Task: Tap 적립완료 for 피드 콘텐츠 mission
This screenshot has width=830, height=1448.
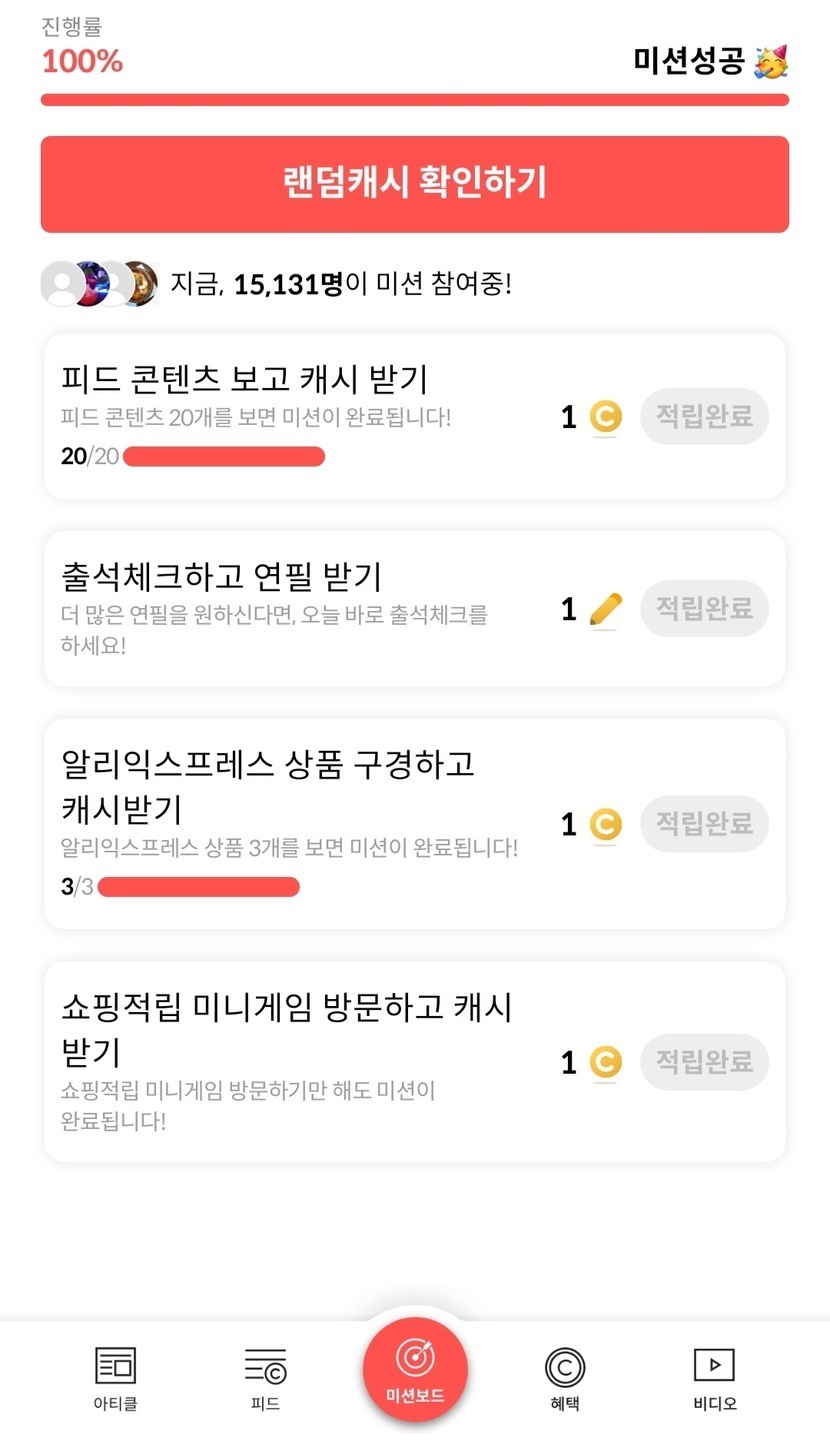Action: 704,416
